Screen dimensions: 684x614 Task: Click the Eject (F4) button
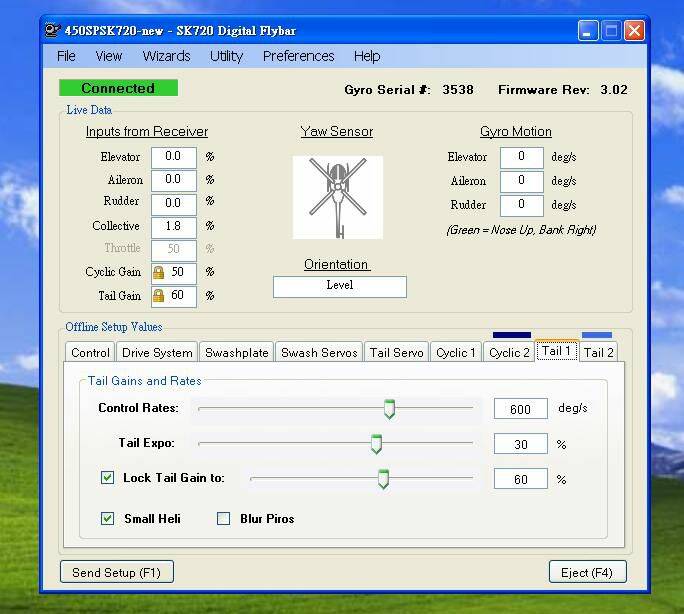point(587,572)
